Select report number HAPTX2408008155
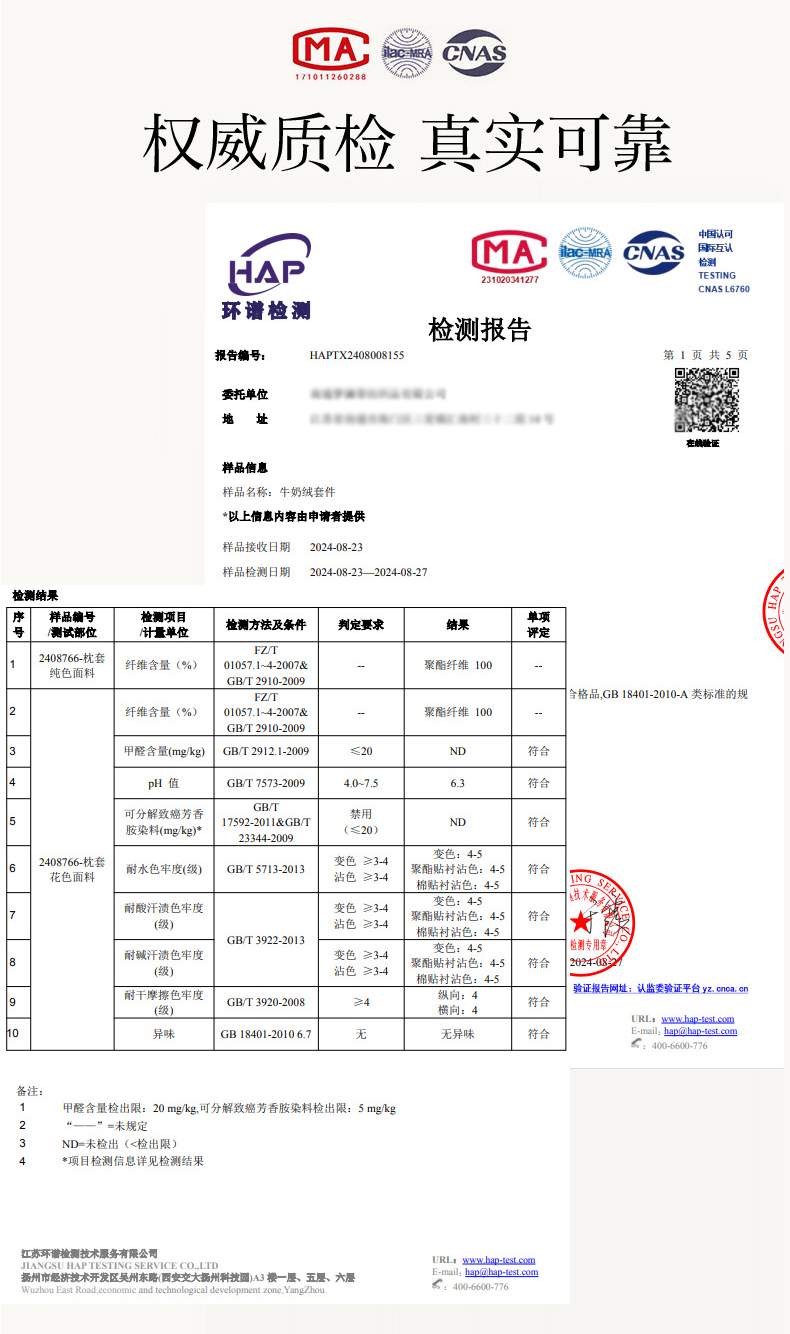 pos(357,355)
